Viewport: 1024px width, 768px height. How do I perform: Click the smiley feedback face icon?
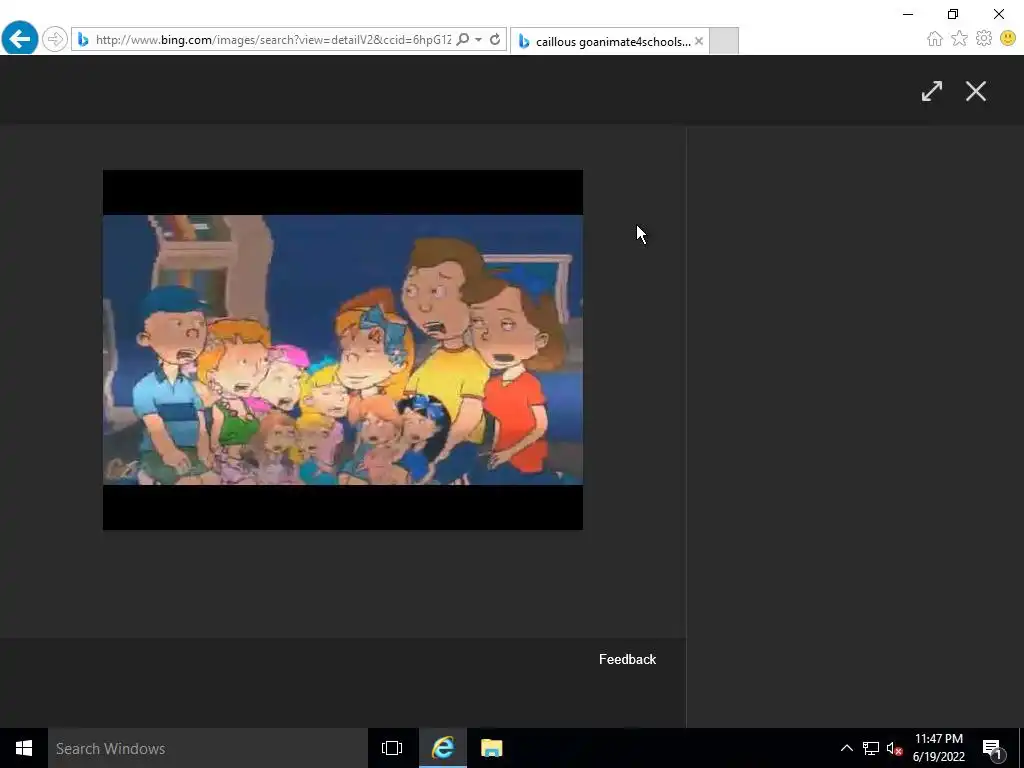(1008, 39)
